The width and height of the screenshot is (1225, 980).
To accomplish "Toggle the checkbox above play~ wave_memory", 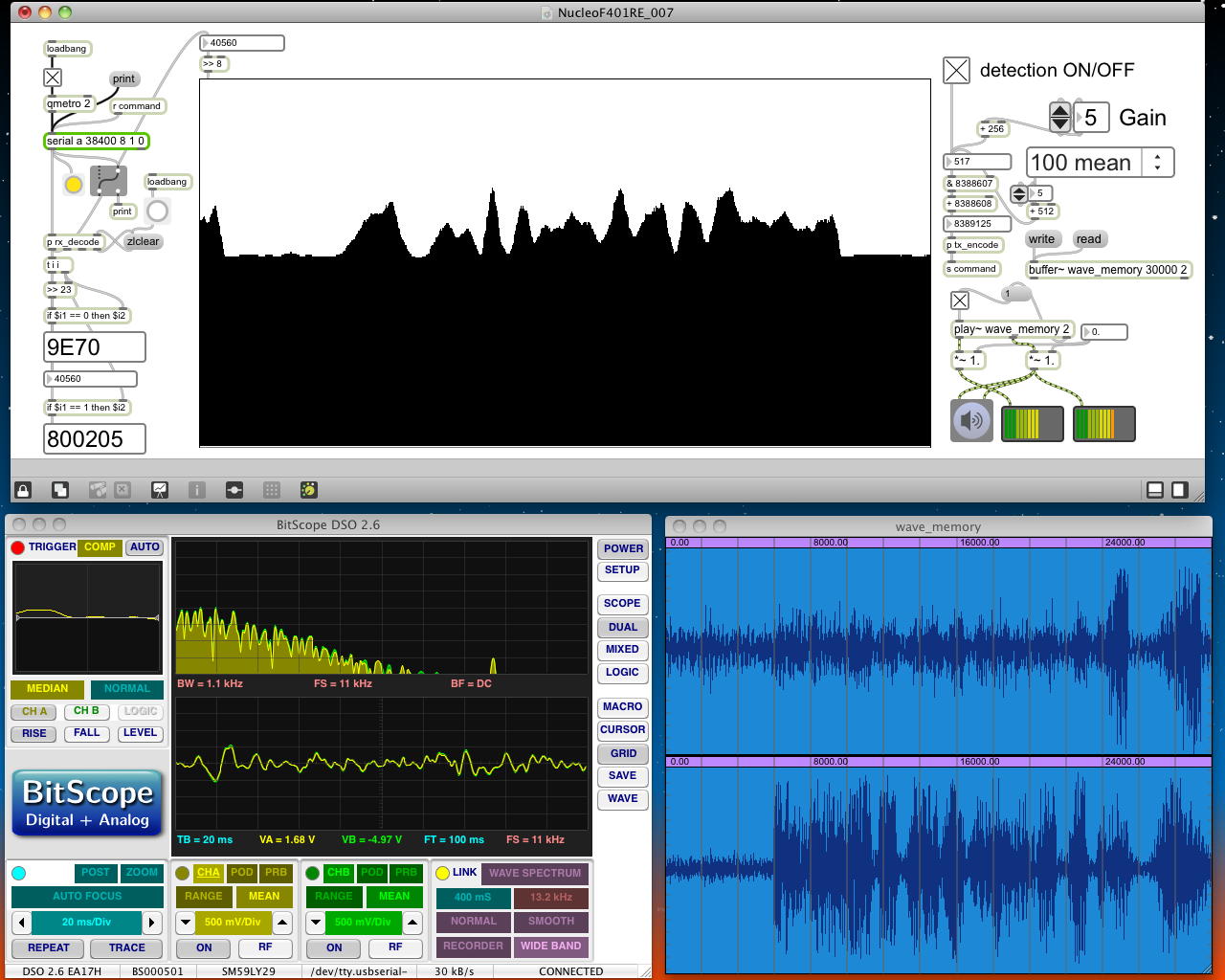I will [960, 301].
